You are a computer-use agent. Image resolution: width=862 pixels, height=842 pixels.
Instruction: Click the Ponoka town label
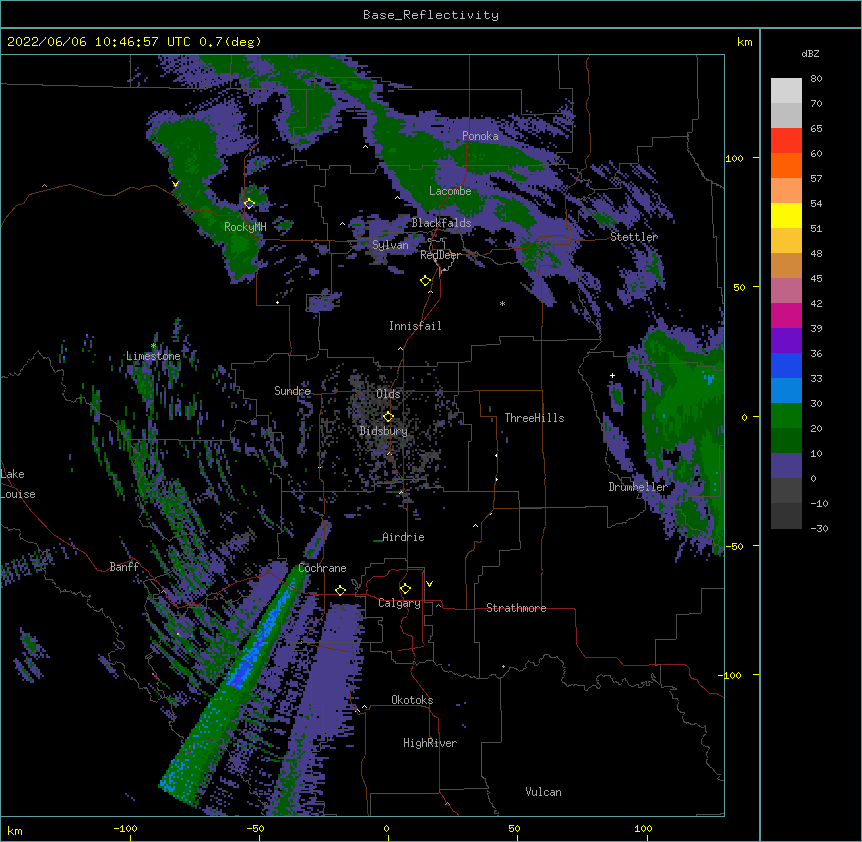tap(480, 136)
